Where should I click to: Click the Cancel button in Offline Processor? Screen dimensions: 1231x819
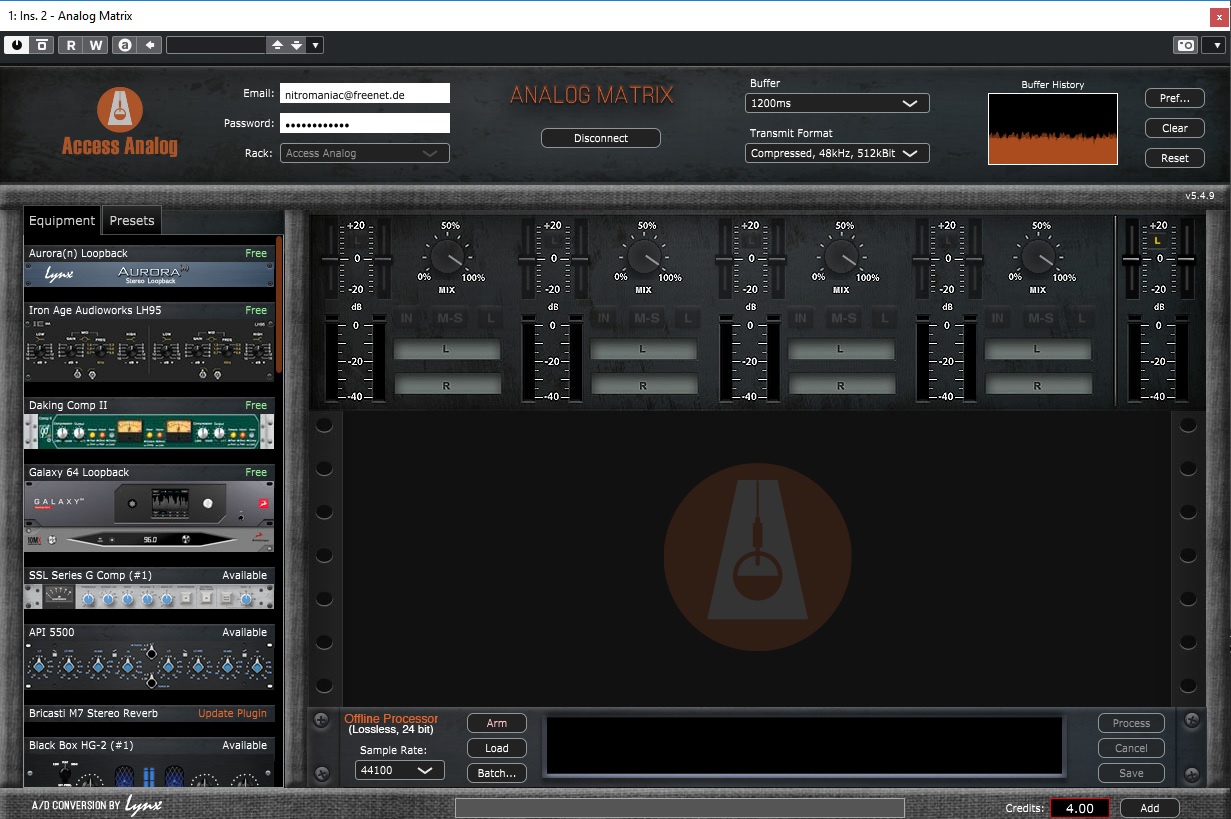click(x=1131, y=748)
